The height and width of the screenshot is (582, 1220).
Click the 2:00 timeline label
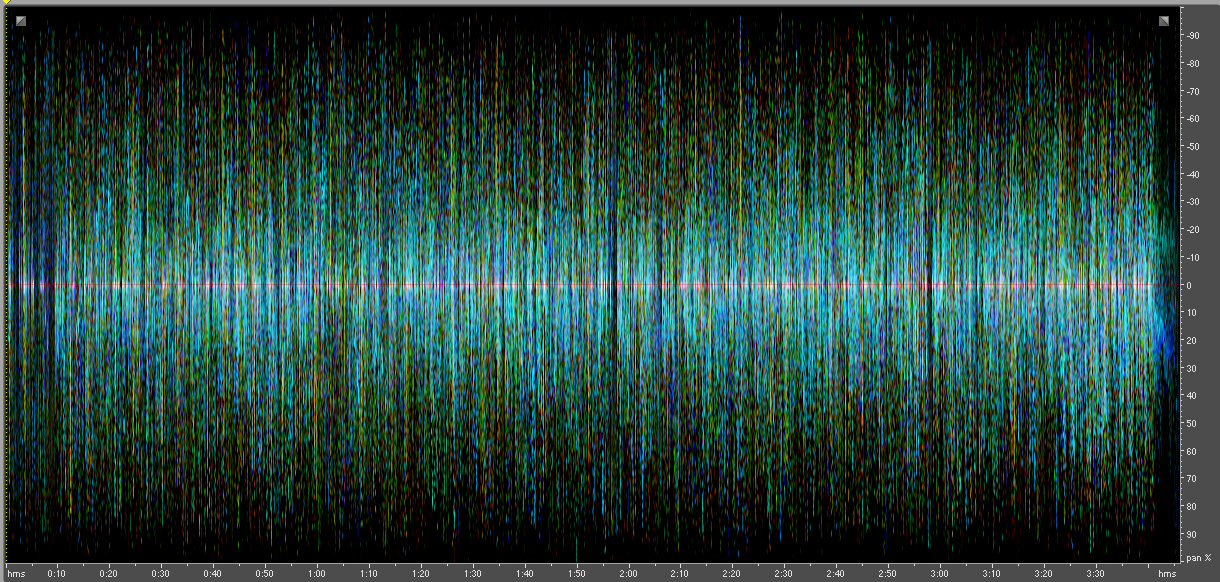pyautogui.click(x=628, y=574)
